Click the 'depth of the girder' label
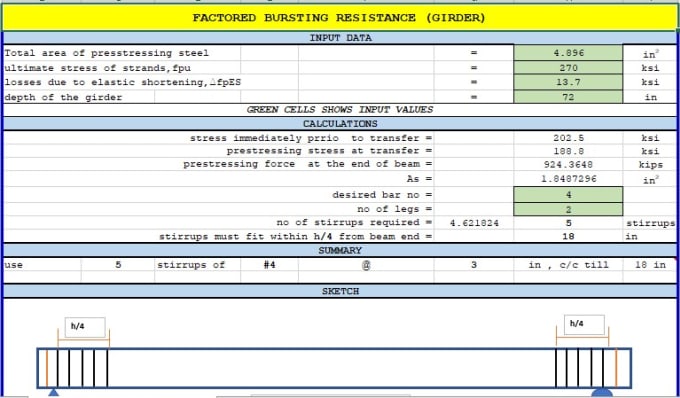This screenshot has height=398, width=680. (63, 97)
